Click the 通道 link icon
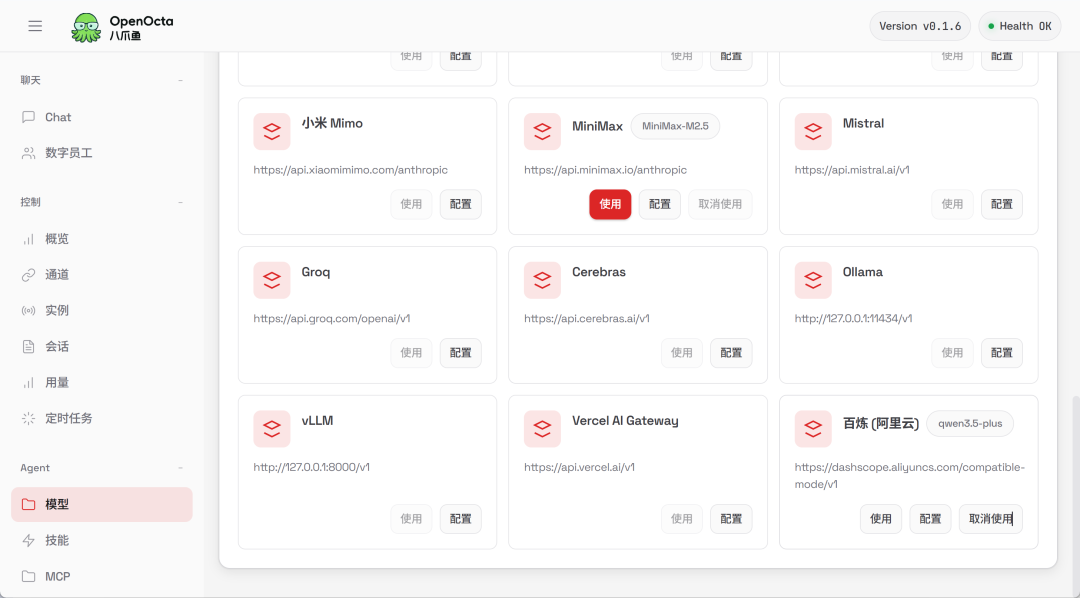The image size is (1080, 598). pos(28,275)
